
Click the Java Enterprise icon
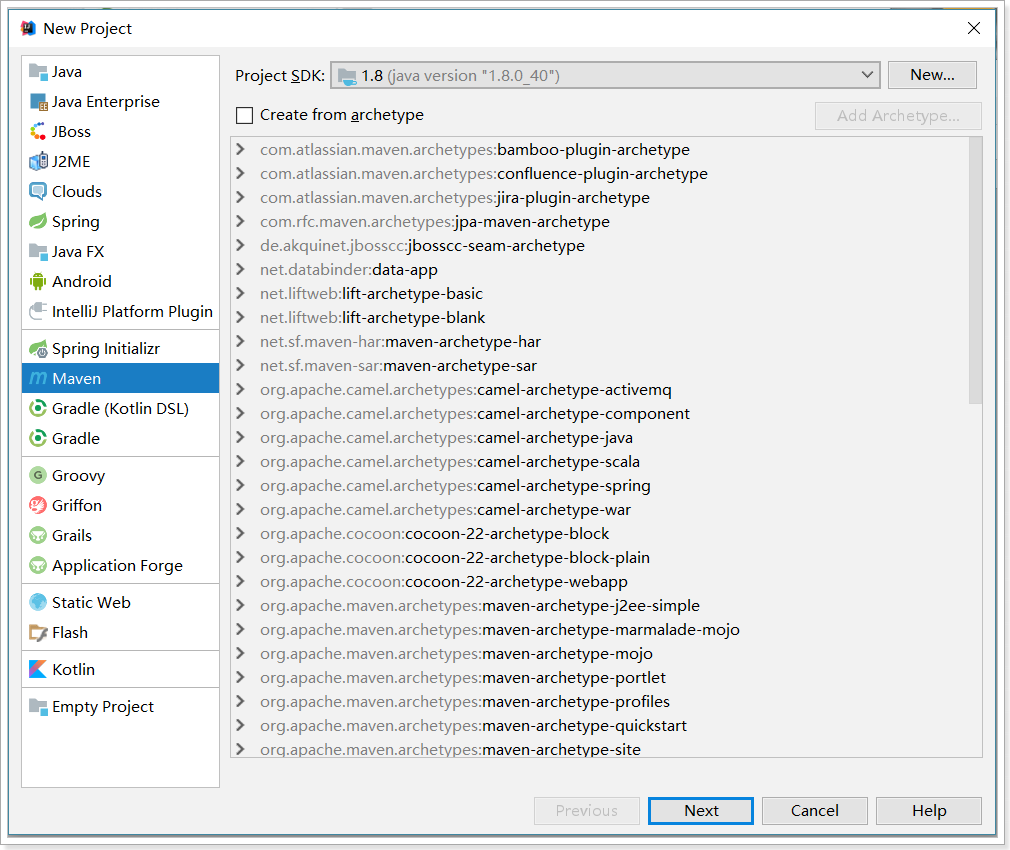click(x=38, y=102)
